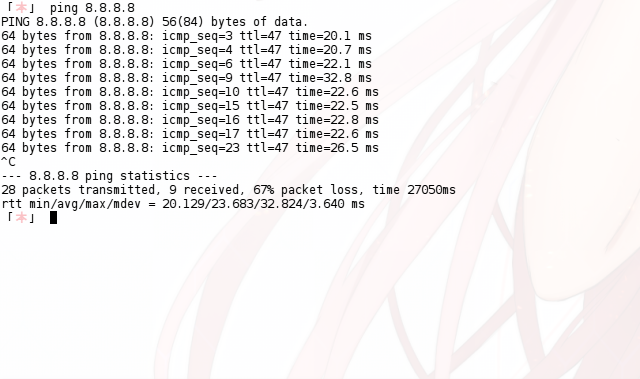Click the time=22.1 ms value
The height and width of the screenshot is (379, 640).
click(x=330, y=64)
